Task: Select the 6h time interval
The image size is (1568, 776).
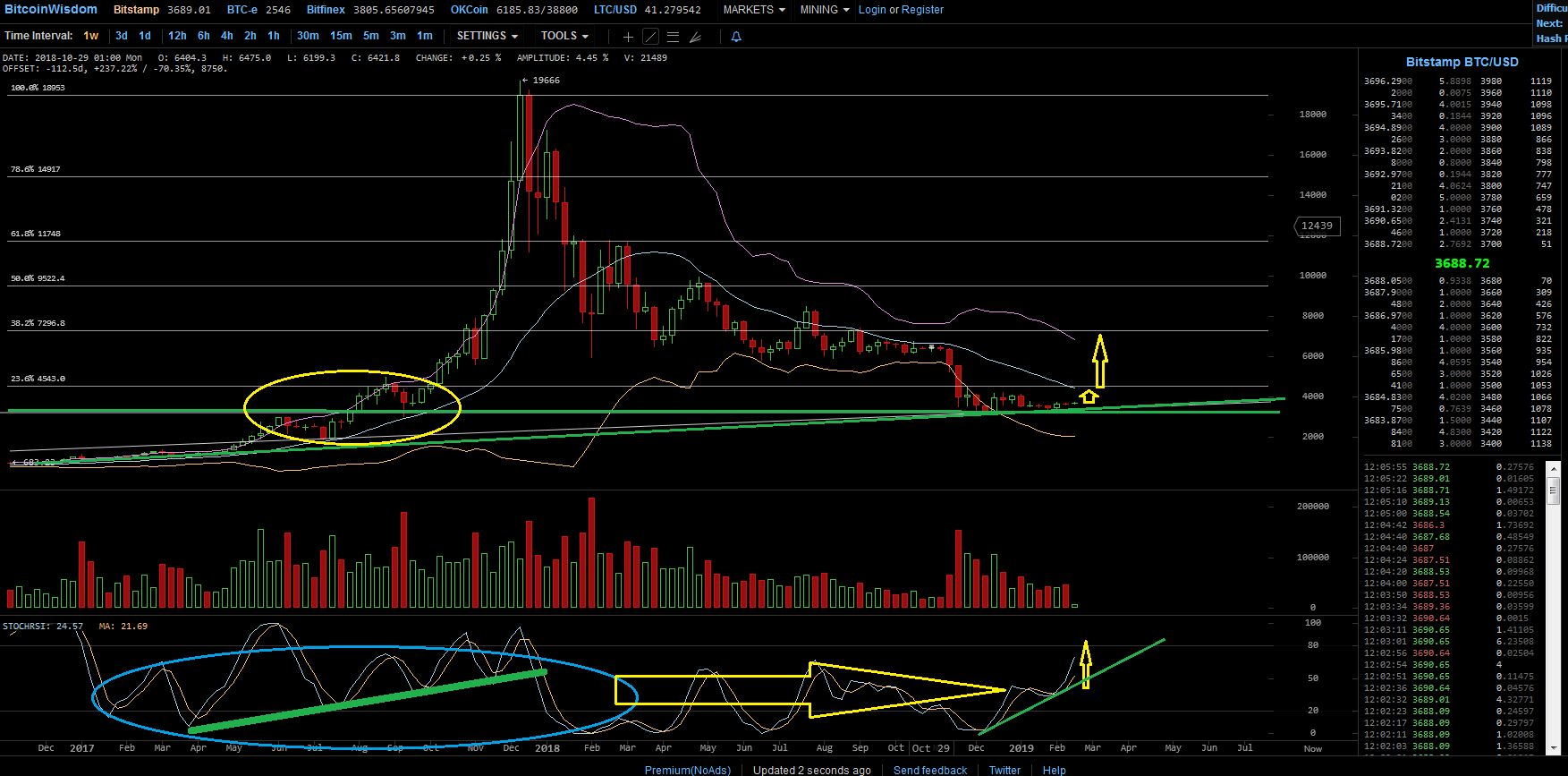Action: point(204,36)
